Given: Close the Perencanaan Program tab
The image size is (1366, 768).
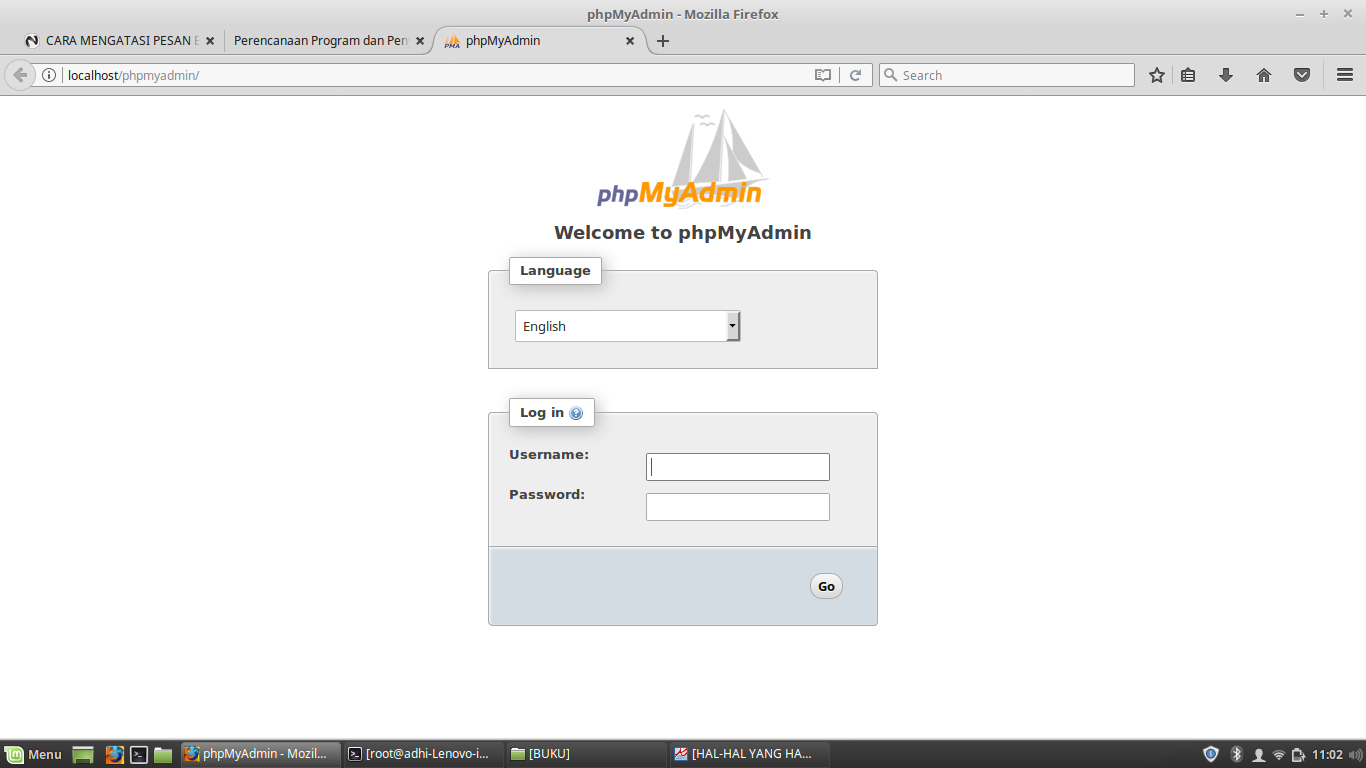Looking at the screenshot, I should point(420,41).
